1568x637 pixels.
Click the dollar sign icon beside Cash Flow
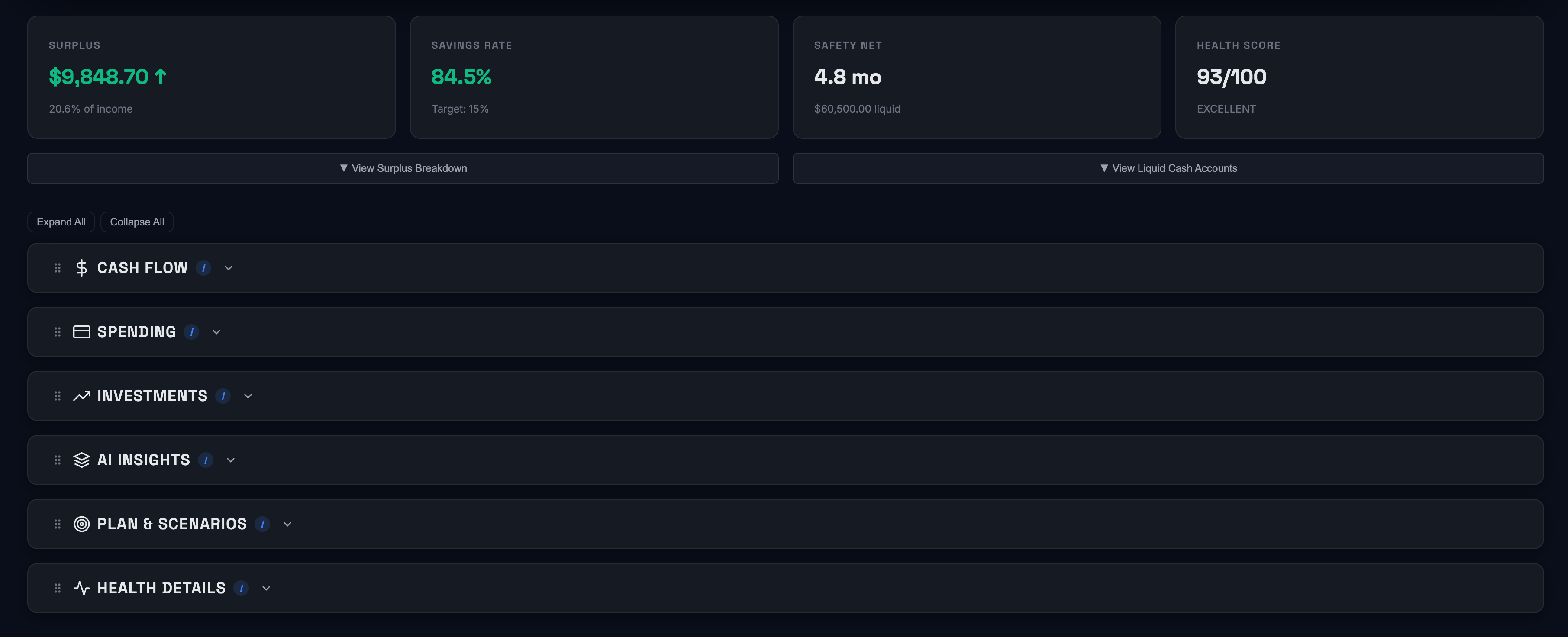coord(81,268)
